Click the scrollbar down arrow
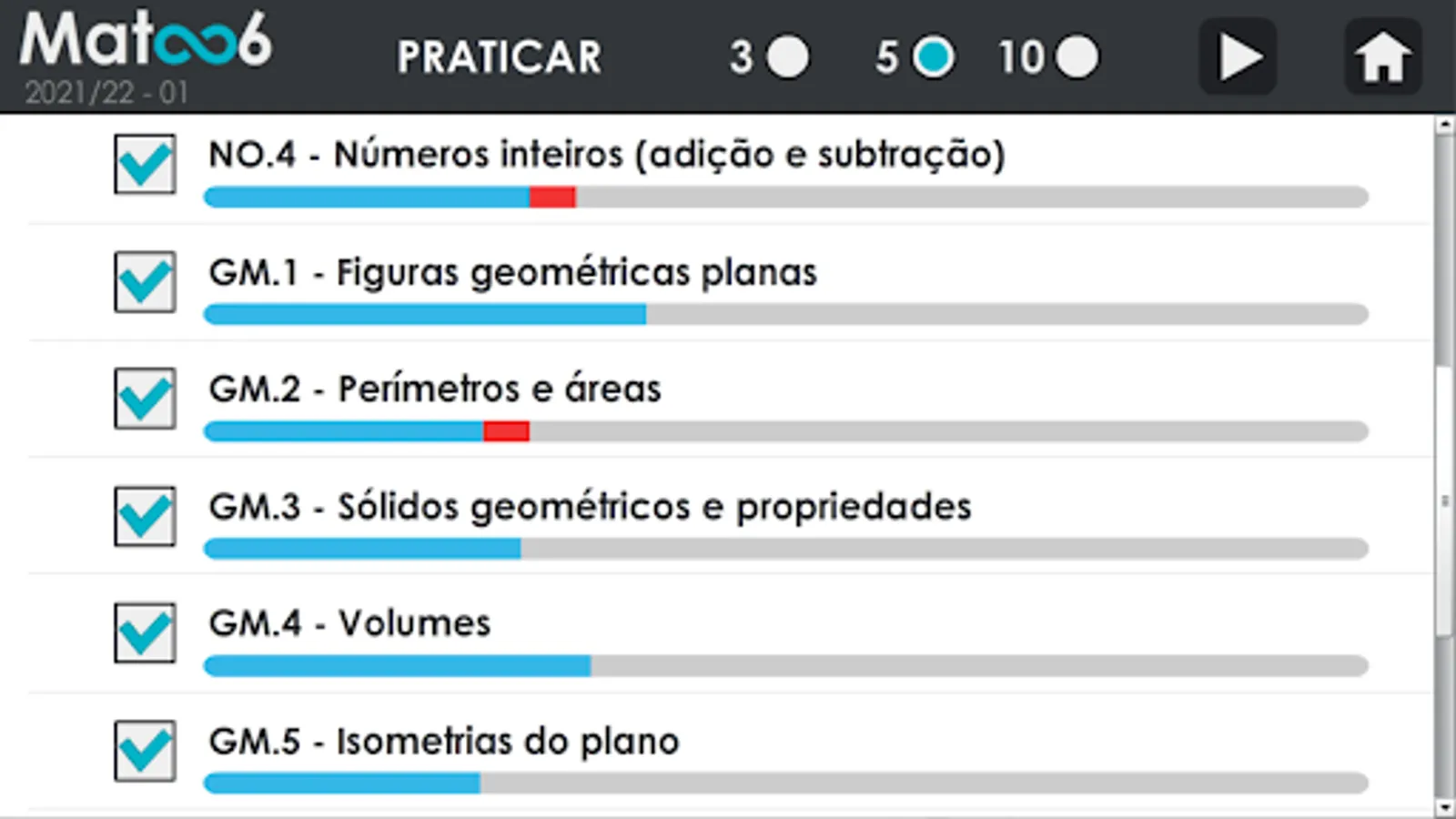The height and width of the screenshot is (819, 1456). 1445,807
